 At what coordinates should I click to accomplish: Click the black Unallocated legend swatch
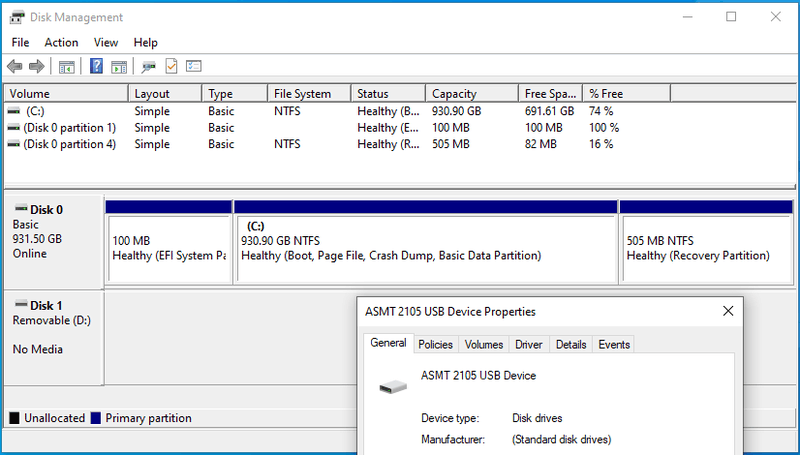14,418
